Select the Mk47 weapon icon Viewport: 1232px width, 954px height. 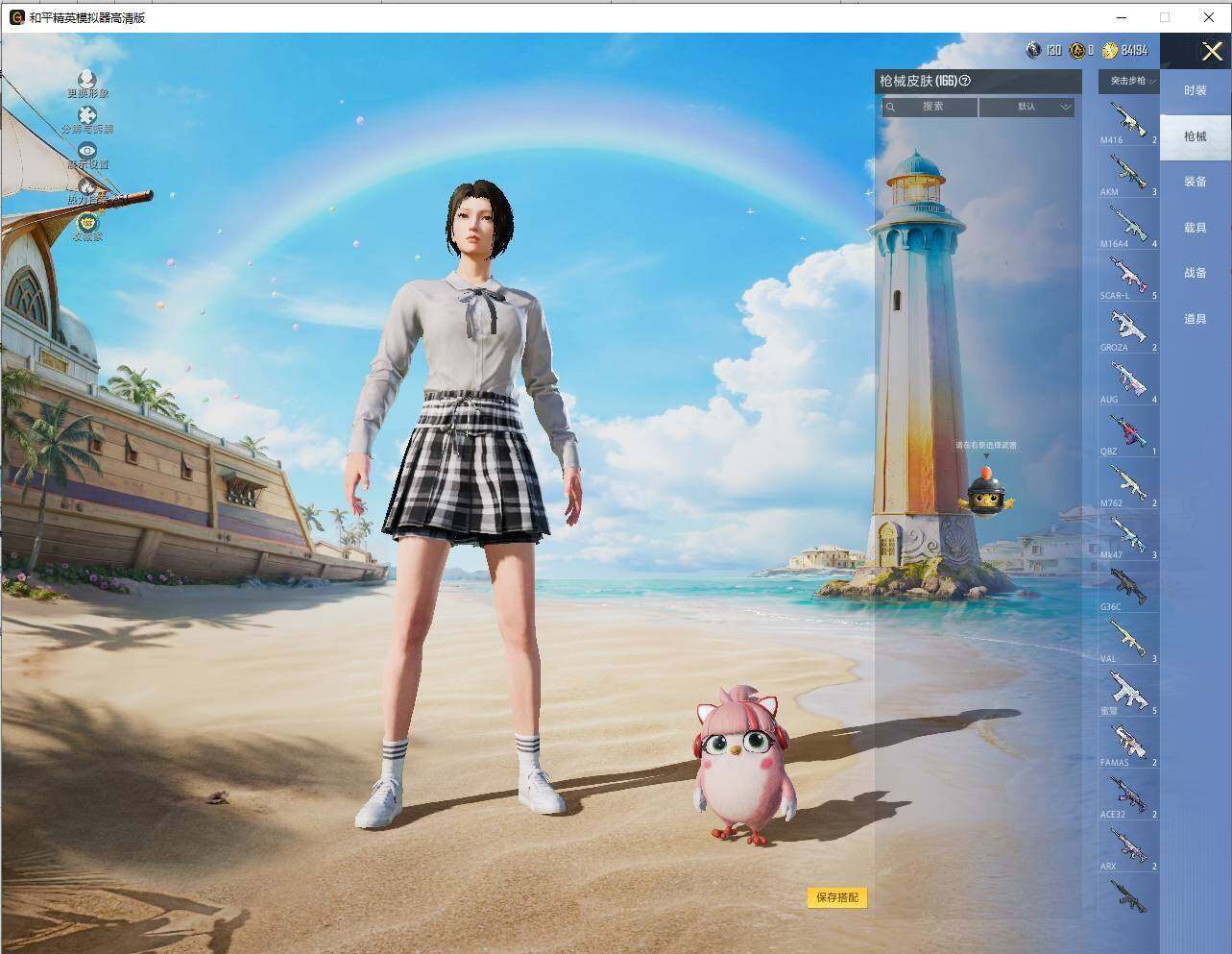click(1129, 537)
